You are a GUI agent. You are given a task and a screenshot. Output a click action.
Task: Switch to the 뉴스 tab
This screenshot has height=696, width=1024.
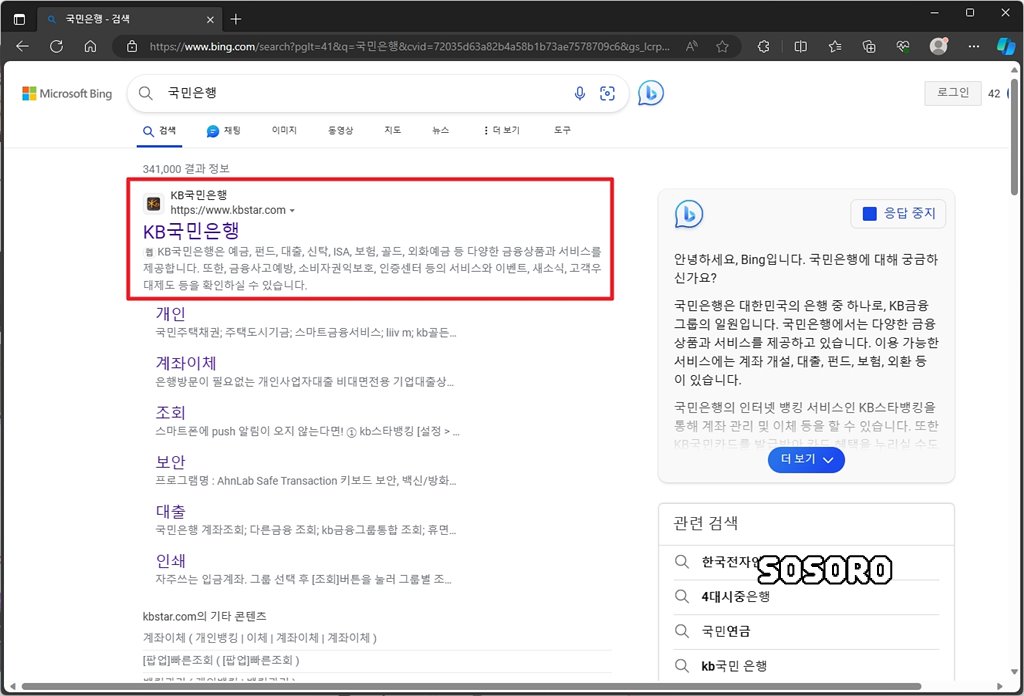click(x=441, y=131)
